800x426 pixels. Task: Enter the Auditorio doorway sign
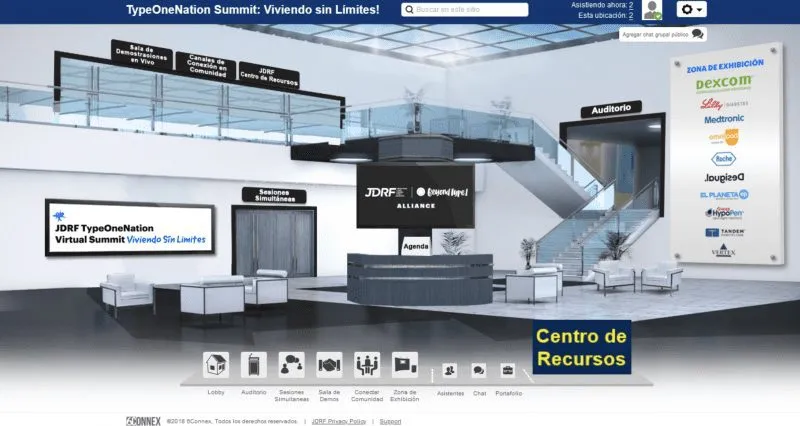click(611, 109)
